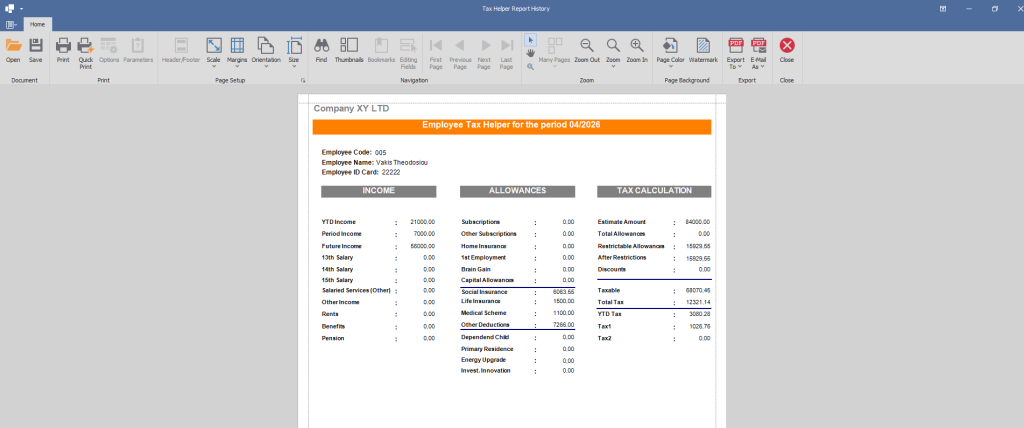Close the print preview with red X
The image size is (1024, 428).
(x=787, y=46)
